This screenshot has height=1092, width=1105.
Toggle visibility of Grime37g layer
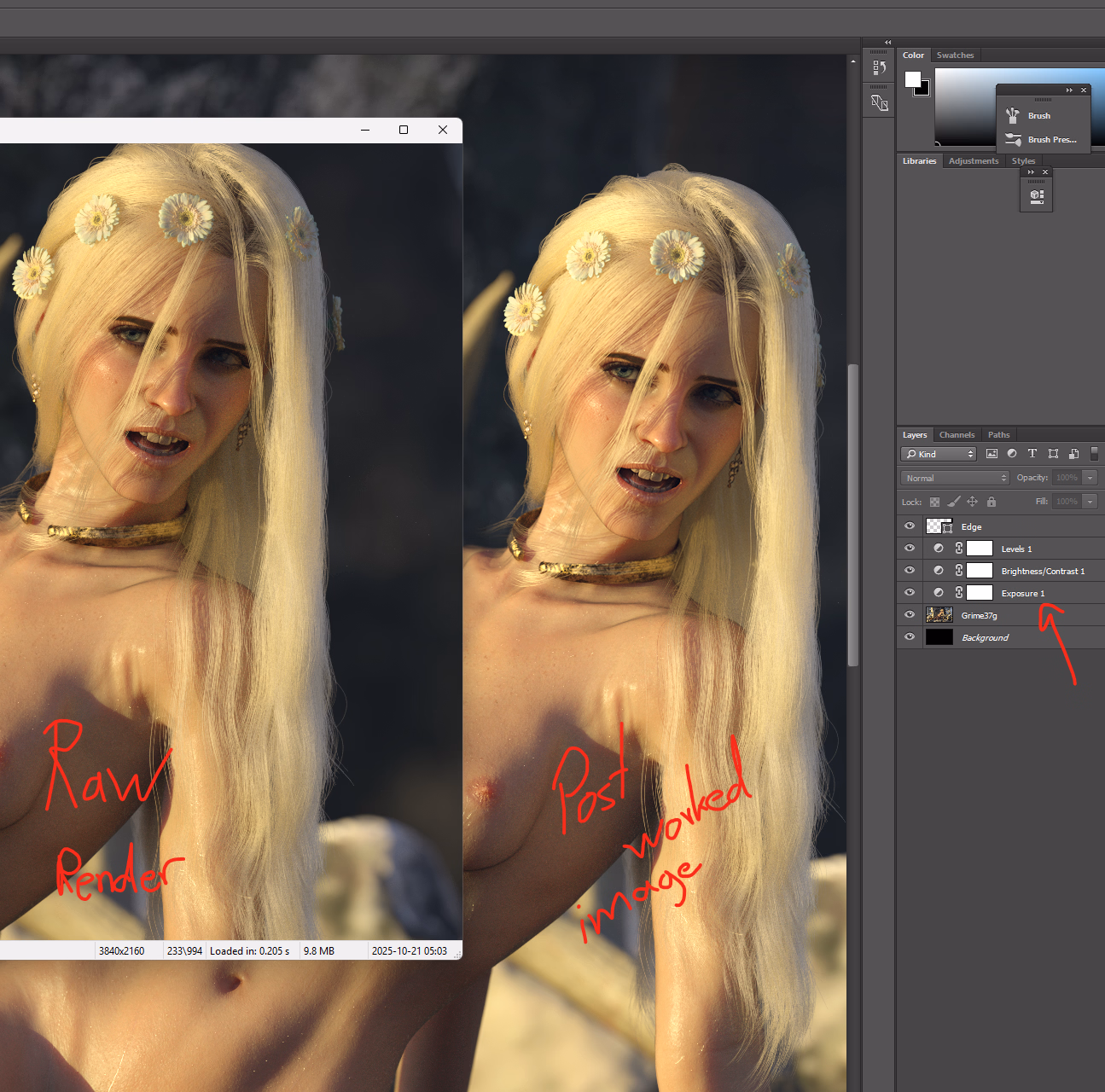(910, 615)
